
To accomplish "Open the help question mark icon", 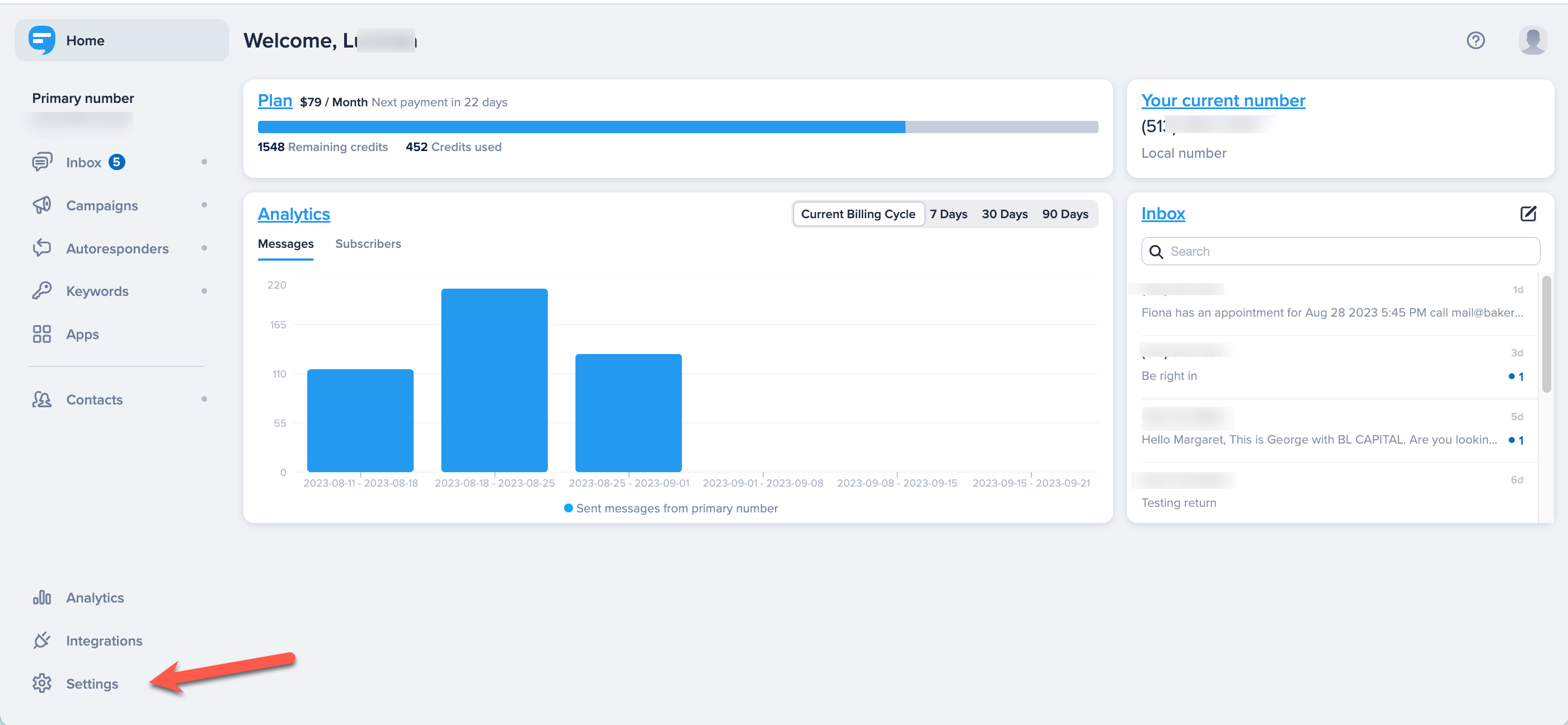I will pos(1476,40).
